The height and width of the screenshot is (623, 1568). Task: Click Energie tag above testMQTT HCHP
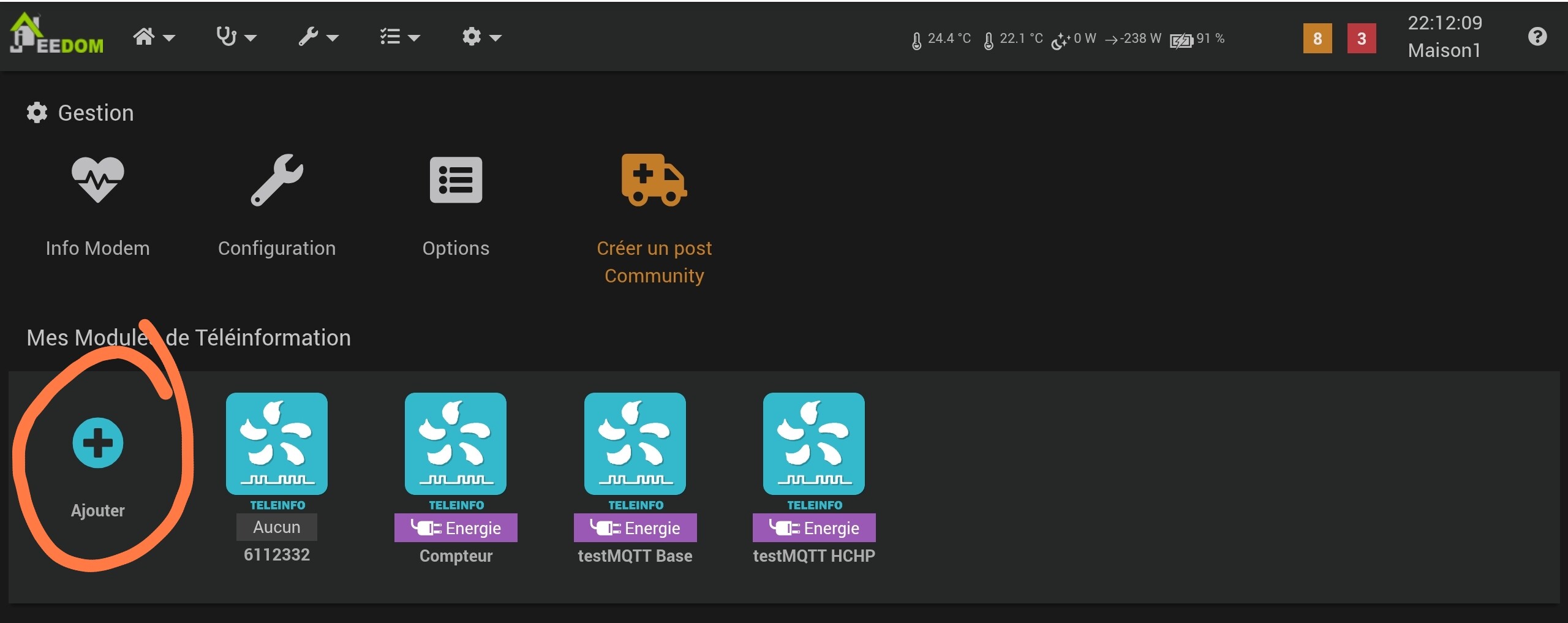[x=814, y=527]
